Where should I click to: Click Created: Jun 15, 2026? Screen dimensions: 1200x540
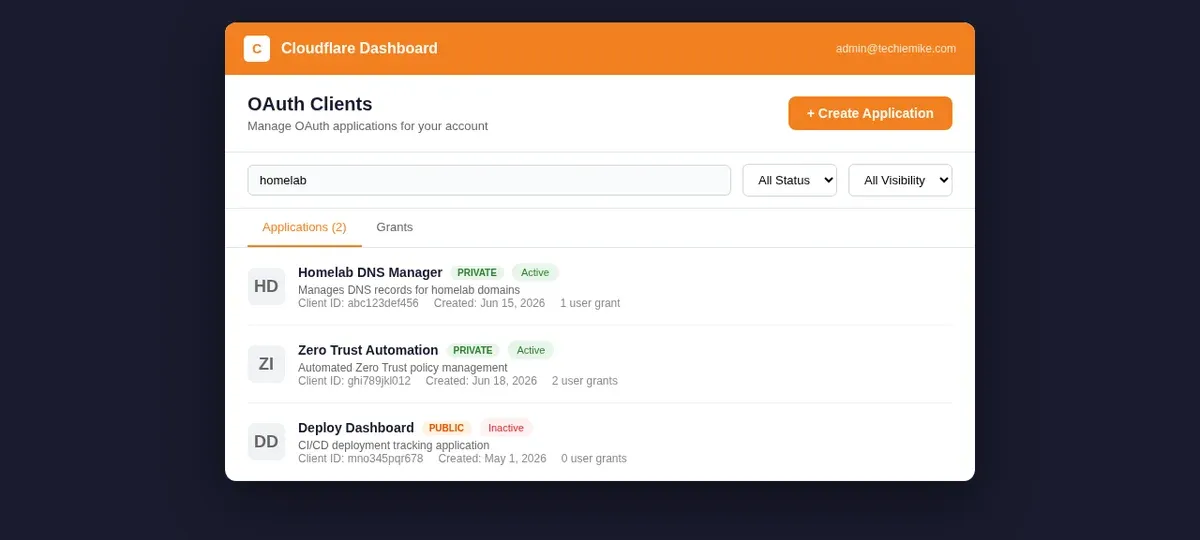click(x=489, y=303)
